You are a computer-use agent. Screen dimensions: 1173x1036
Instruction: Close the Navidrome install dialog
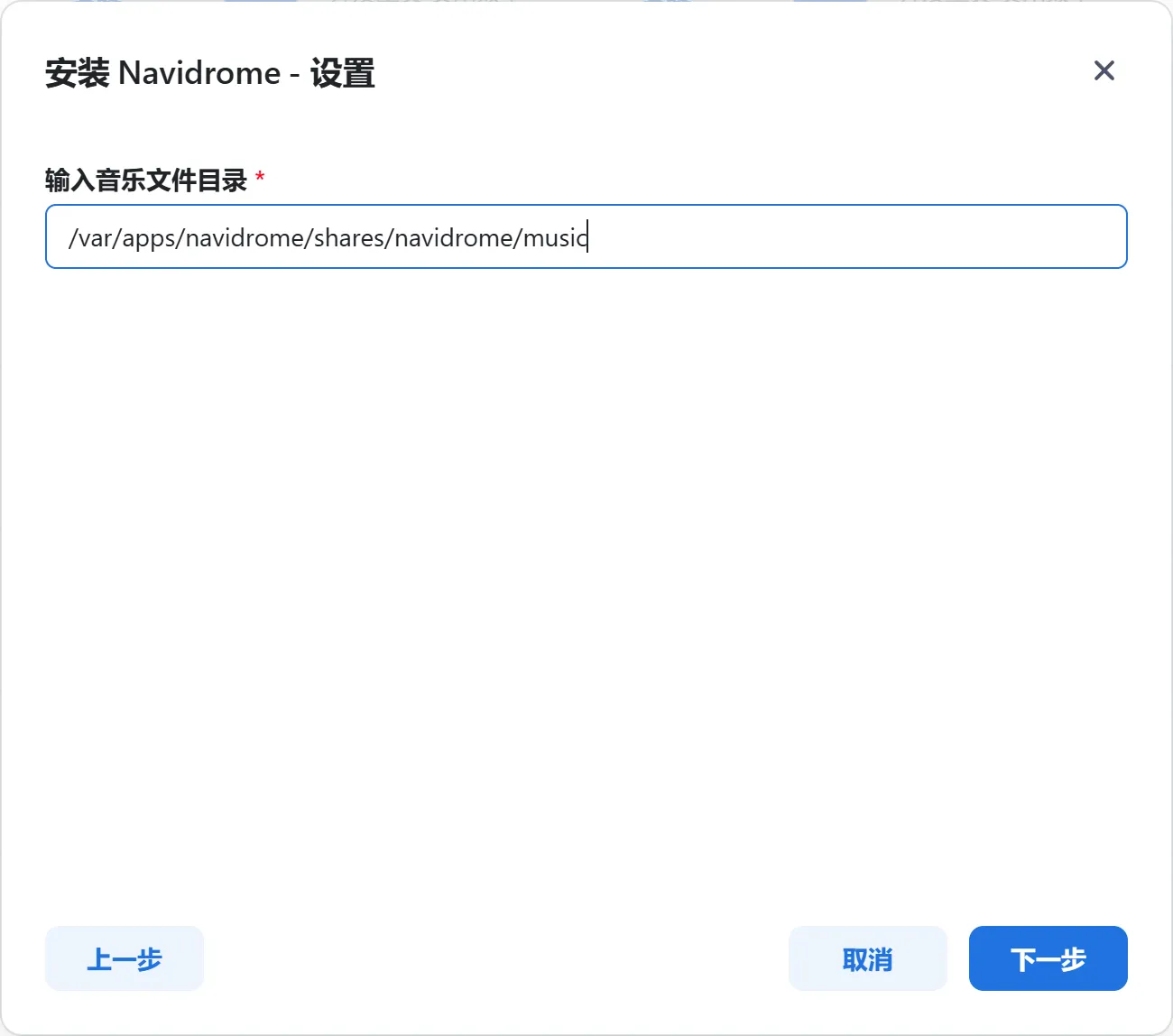tap(1104, 70)
